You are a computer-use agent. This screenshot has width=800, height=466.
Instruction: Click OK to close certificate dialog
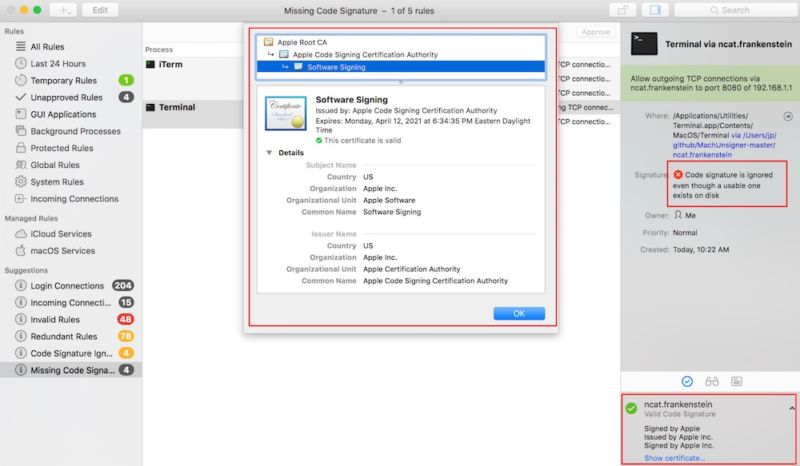(519, 313)
